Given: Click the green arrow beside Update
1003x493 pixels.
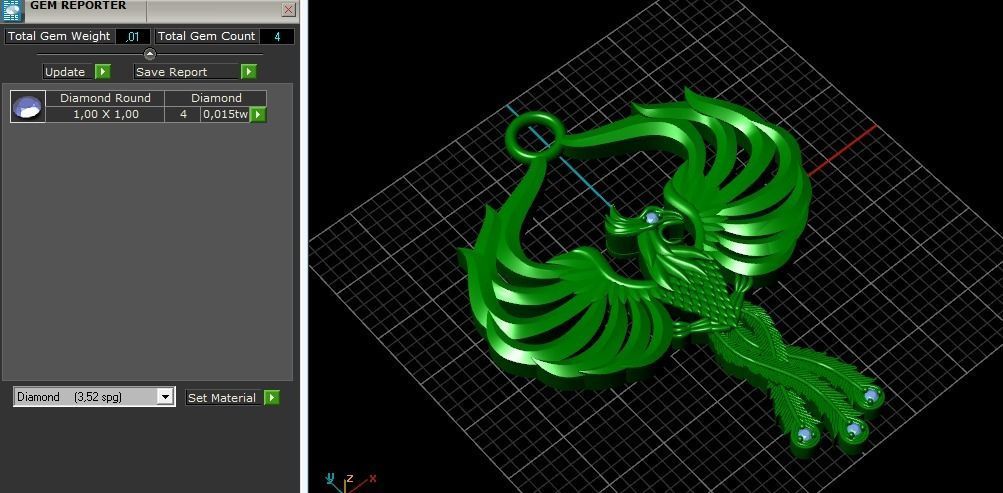Looking at the screenshot, I should (103, 72).
